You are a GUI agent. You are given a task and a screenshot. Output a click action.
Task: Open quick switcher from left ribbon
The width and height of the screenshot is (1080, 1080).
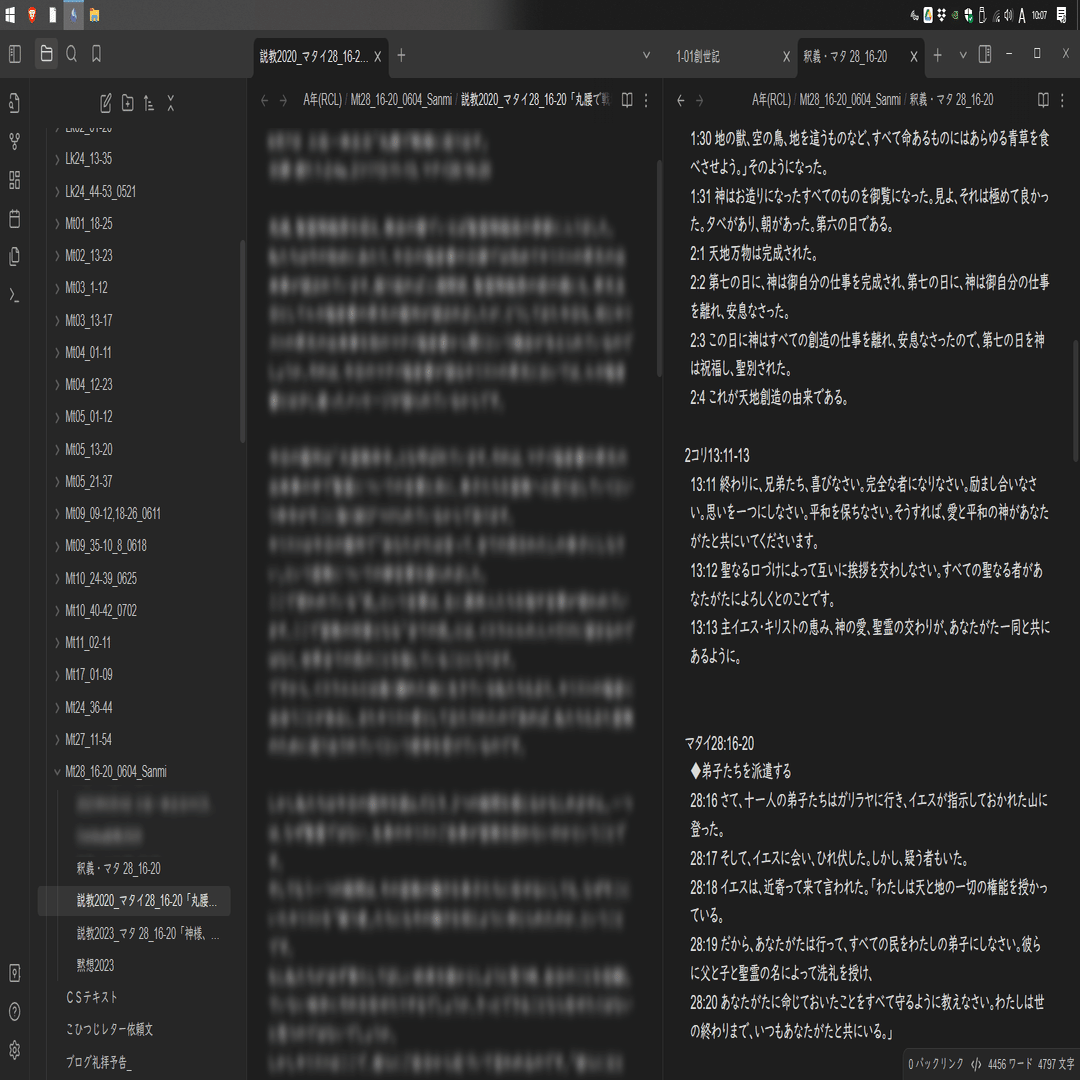[14, 103]
